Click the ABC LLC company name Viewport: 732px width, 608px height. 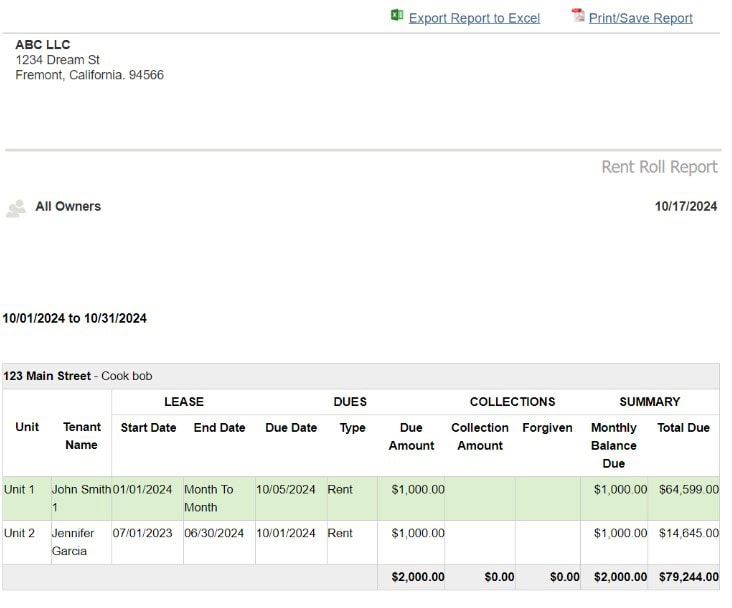[x=43, y=45]
